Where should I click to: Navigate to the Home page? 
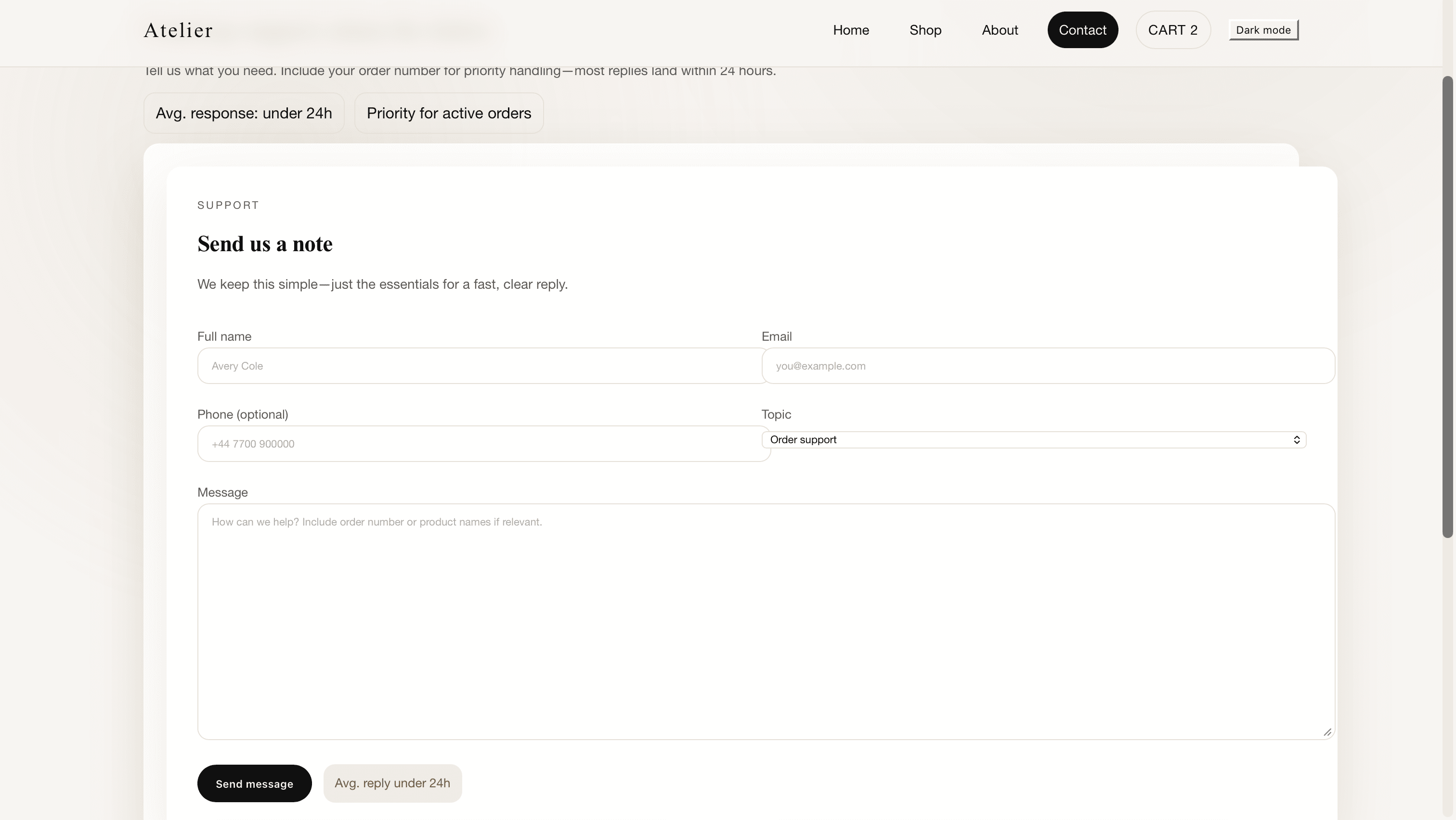pos(851,30)
